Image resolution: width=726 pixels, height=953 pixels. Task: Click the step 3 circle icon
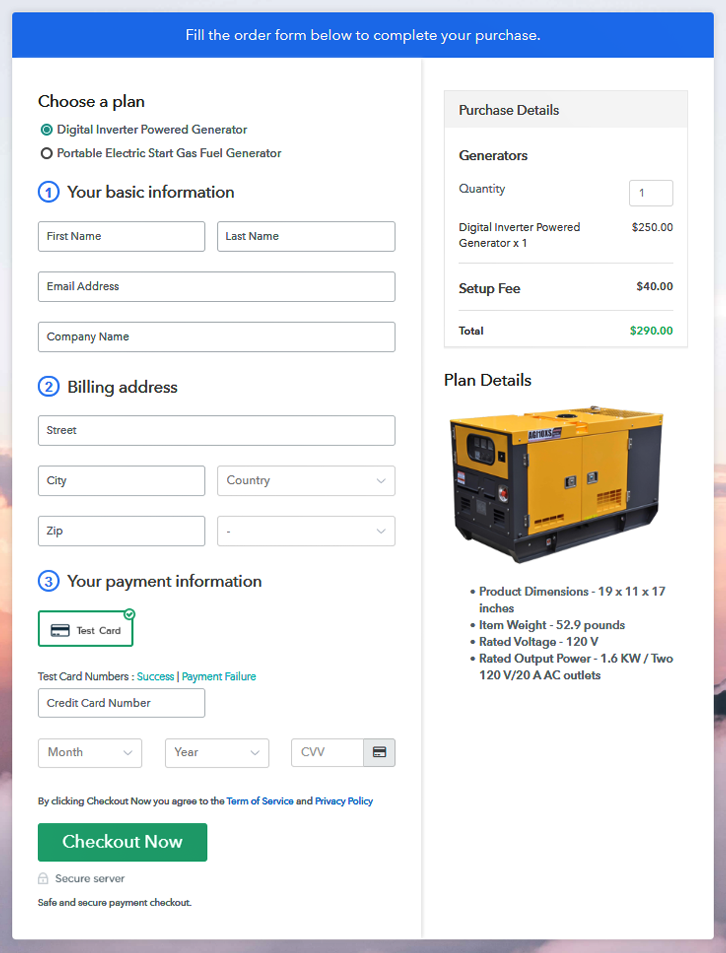(x=49, y=581)
